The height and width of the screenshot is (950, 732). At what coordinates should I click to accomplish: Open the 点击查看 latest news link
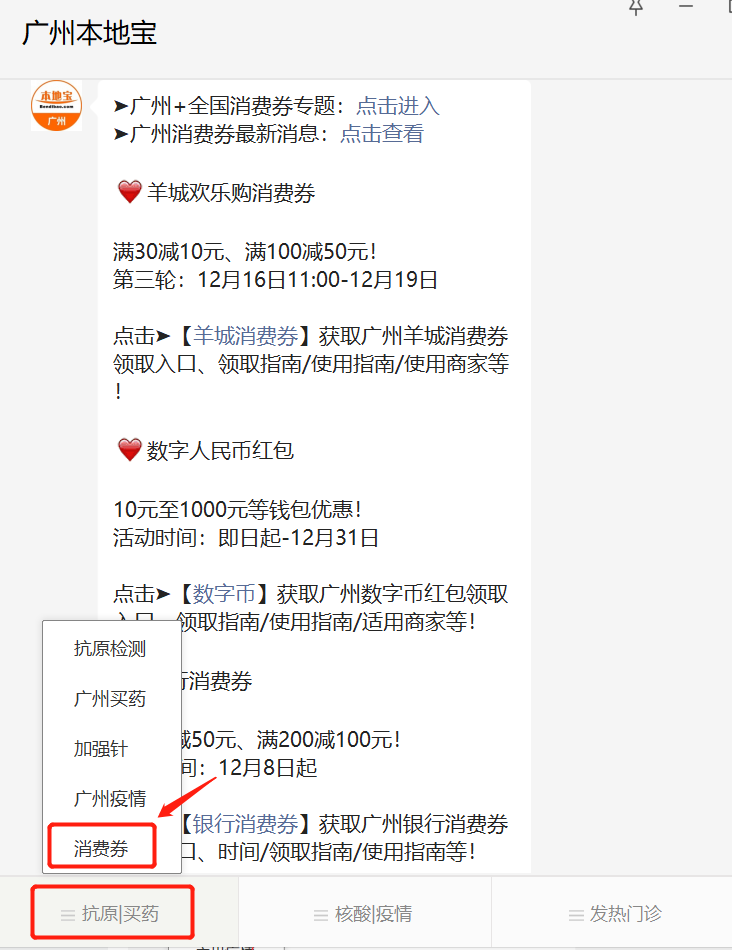click(x=382, y=134)
